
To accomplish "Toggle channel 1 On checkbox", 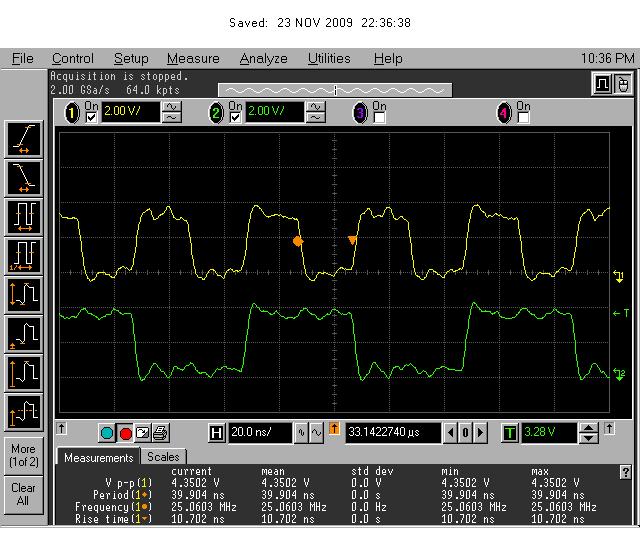I will [92, 117].
